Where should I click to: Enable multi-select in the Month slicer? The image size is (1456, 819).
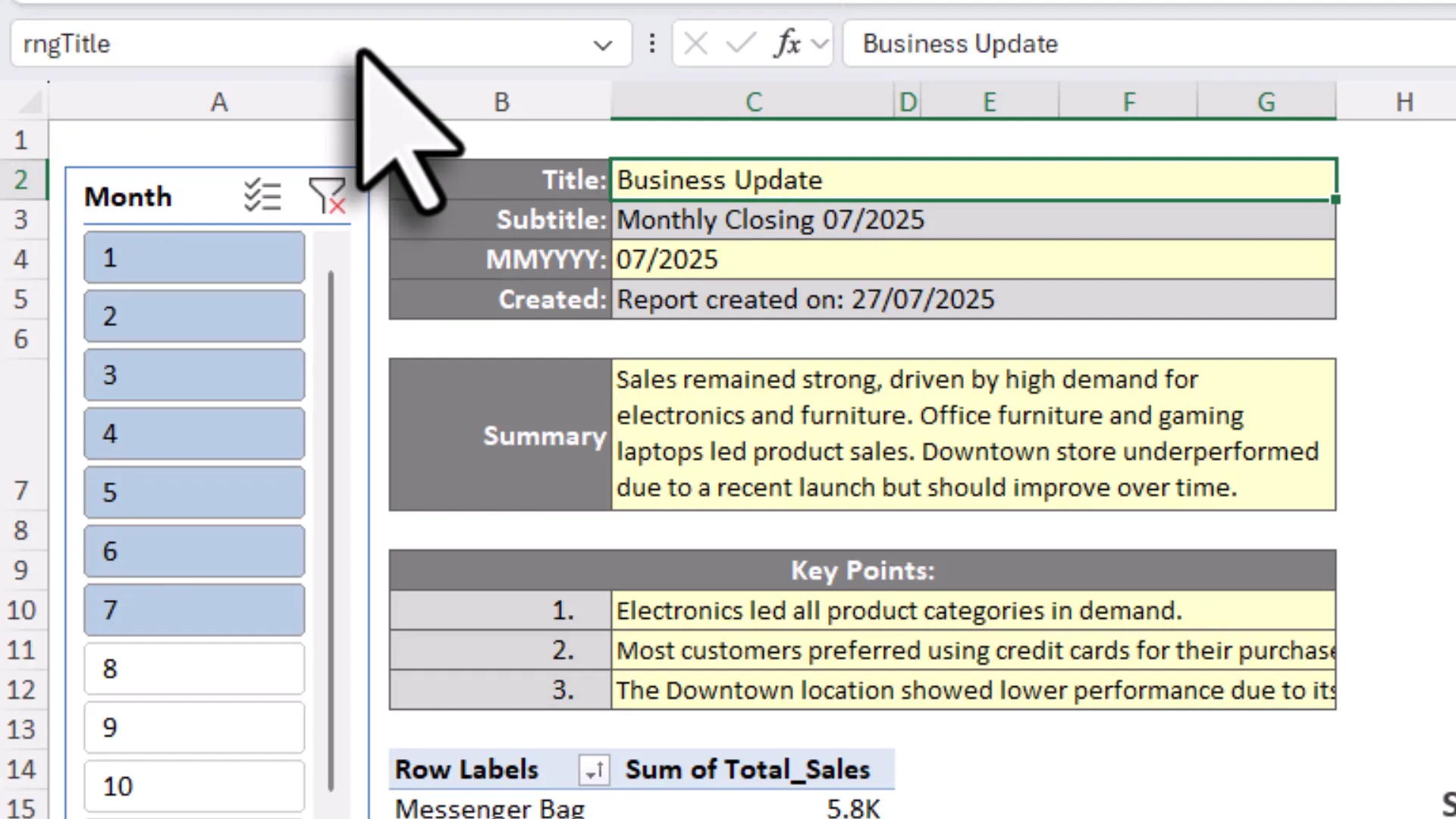pyautogui.click(x=262, y=196)
